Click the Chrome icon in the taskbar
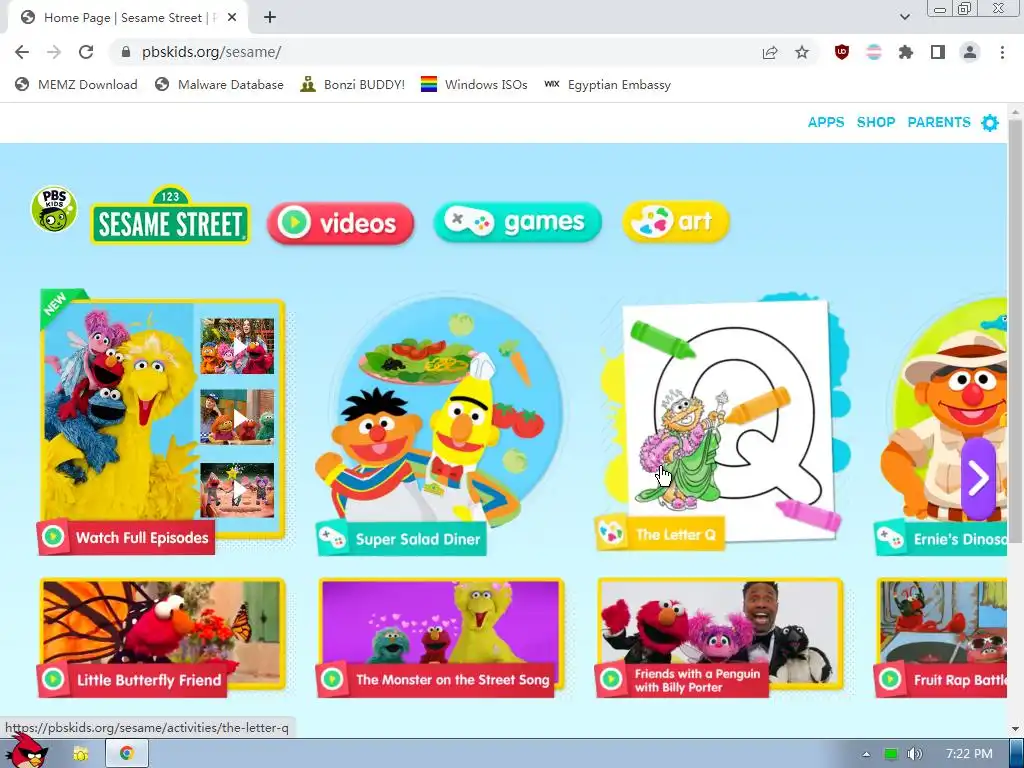 coord(127,754)
